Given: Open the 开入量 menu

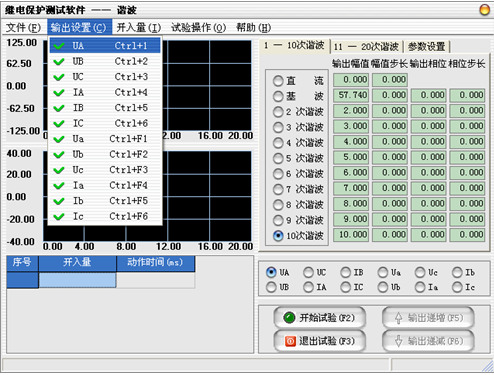Looking at the screenshot, I should (x=139, y=27).
